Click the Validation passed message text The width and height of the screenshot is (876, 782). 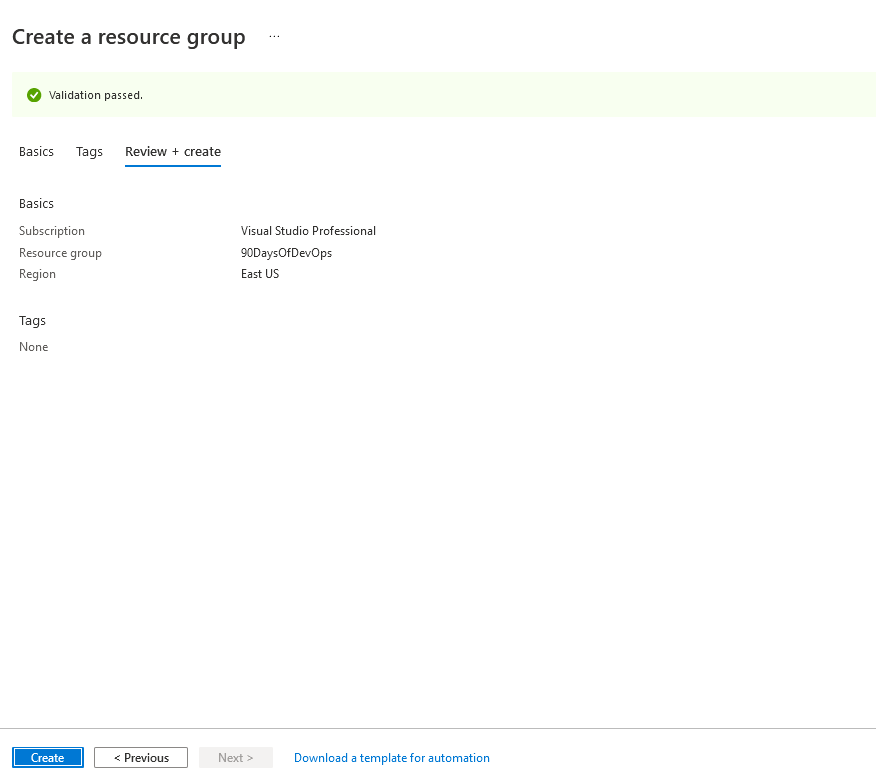click(96, 95)
